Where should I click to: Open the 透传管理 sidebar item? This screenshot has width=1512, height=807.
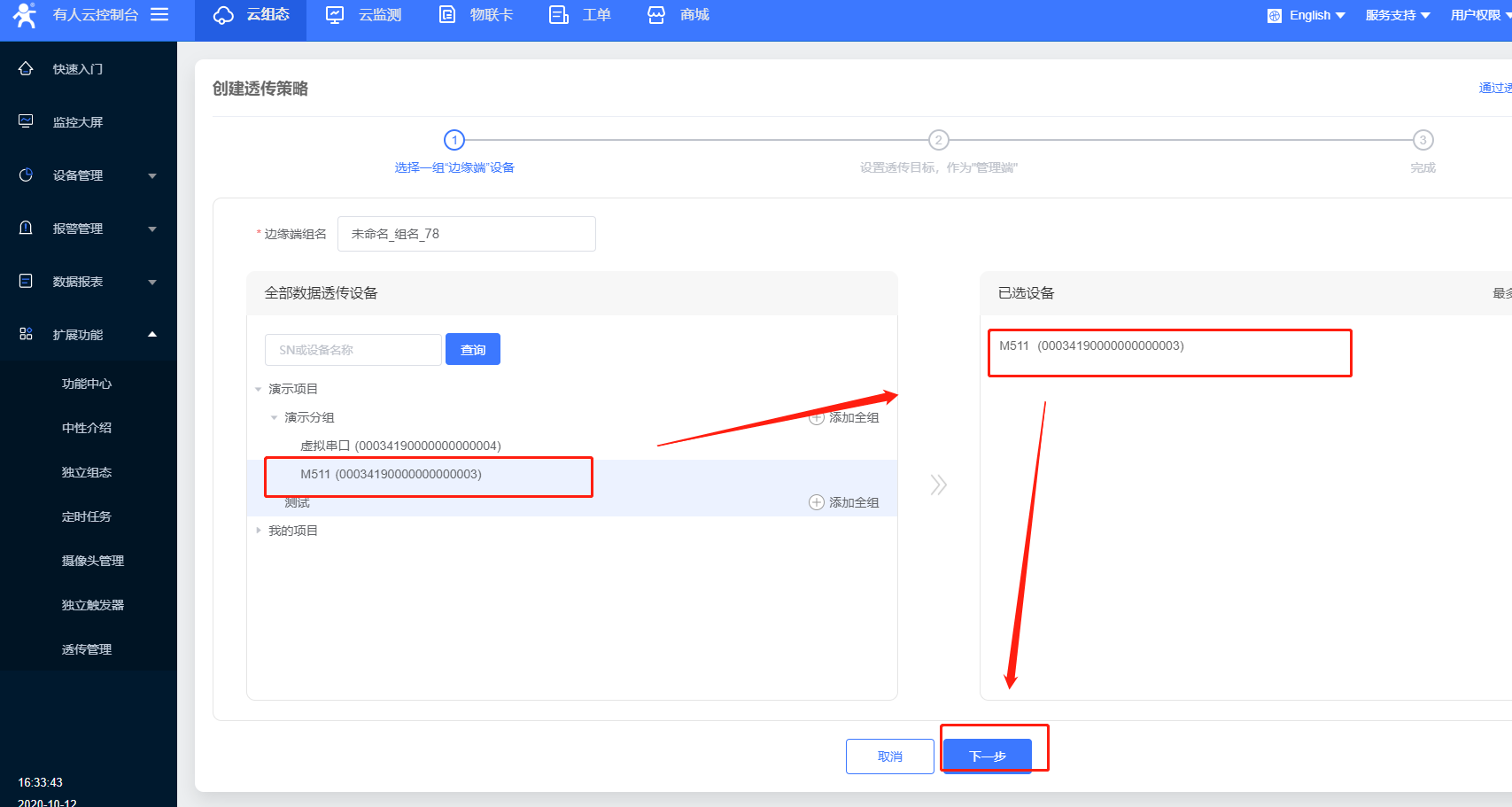87,649
